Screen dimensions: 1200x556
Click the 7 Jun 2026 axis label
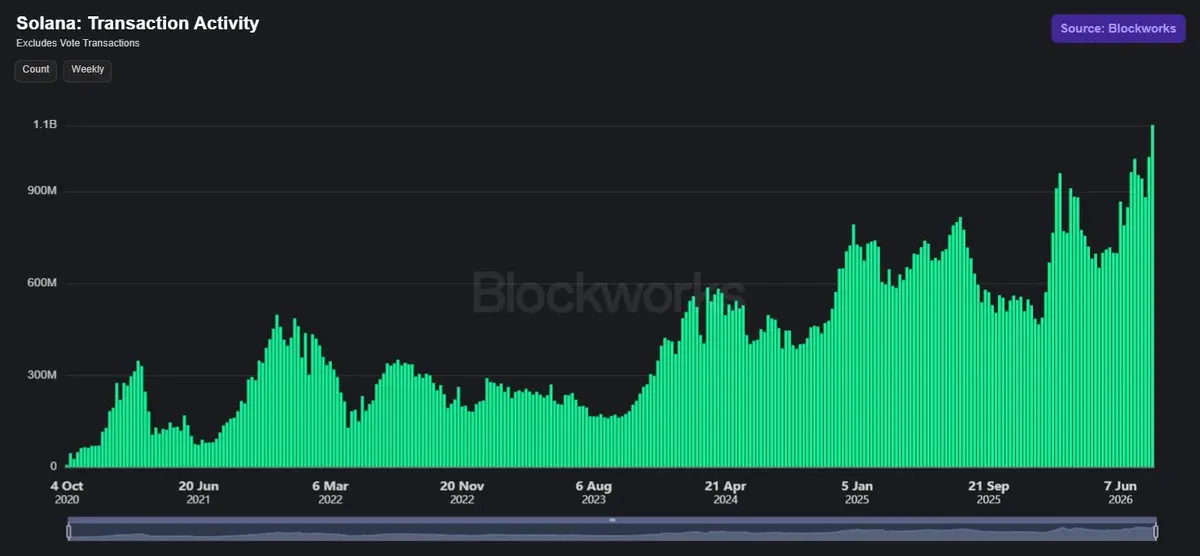click(1120, 492)
